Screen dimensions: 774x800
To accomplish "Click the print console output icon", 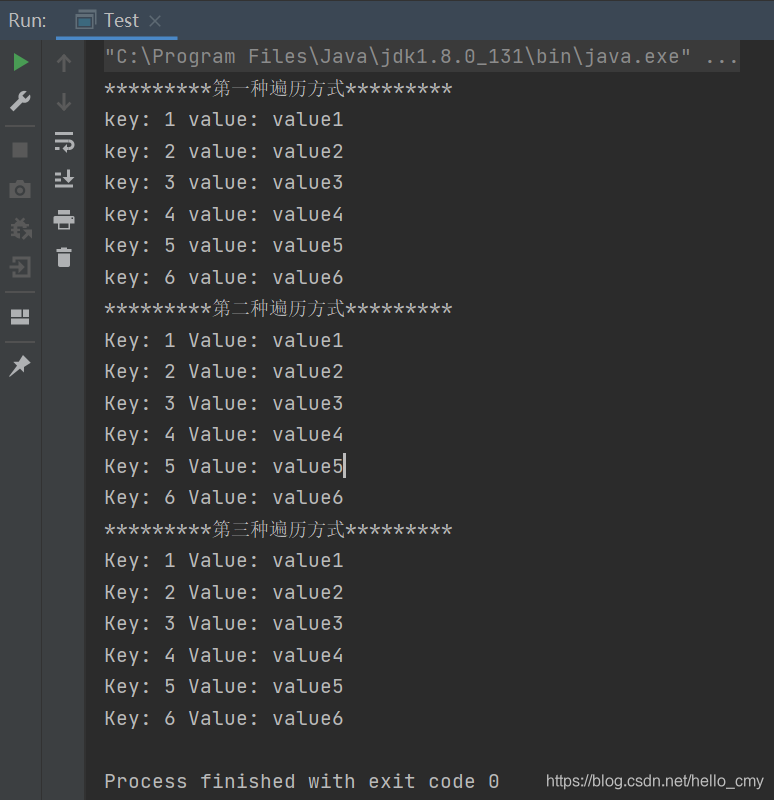I will tap(64, 219).
